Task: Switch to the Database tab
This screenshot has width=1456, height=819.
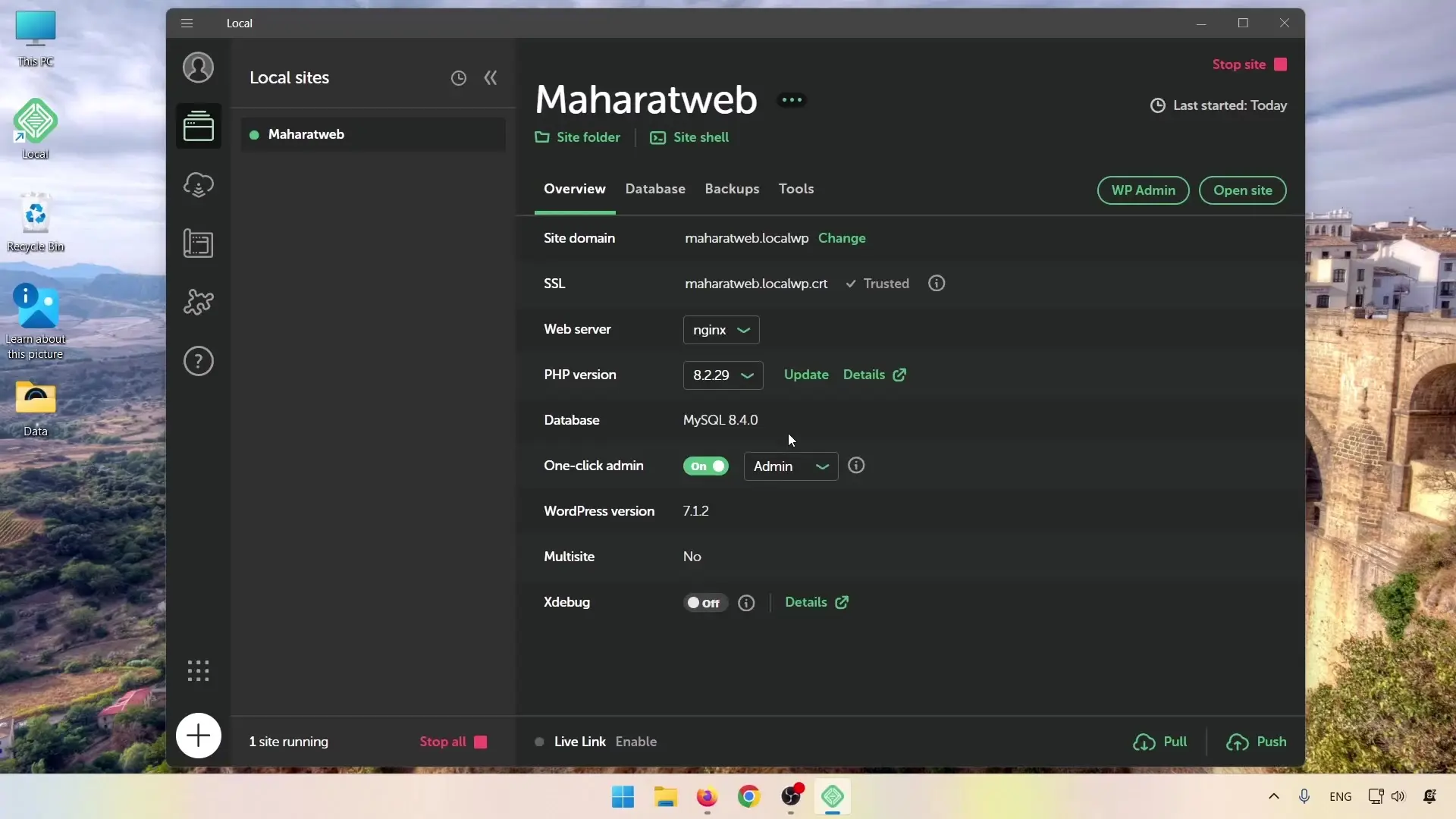Action: pos(655,189)
